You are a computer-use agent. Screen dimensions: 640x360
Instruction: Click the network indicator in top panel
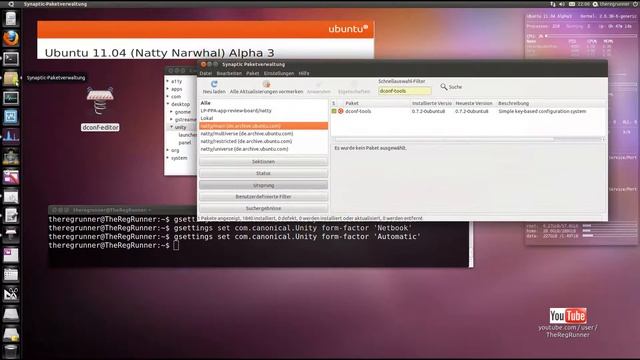(x=553, y=4)
